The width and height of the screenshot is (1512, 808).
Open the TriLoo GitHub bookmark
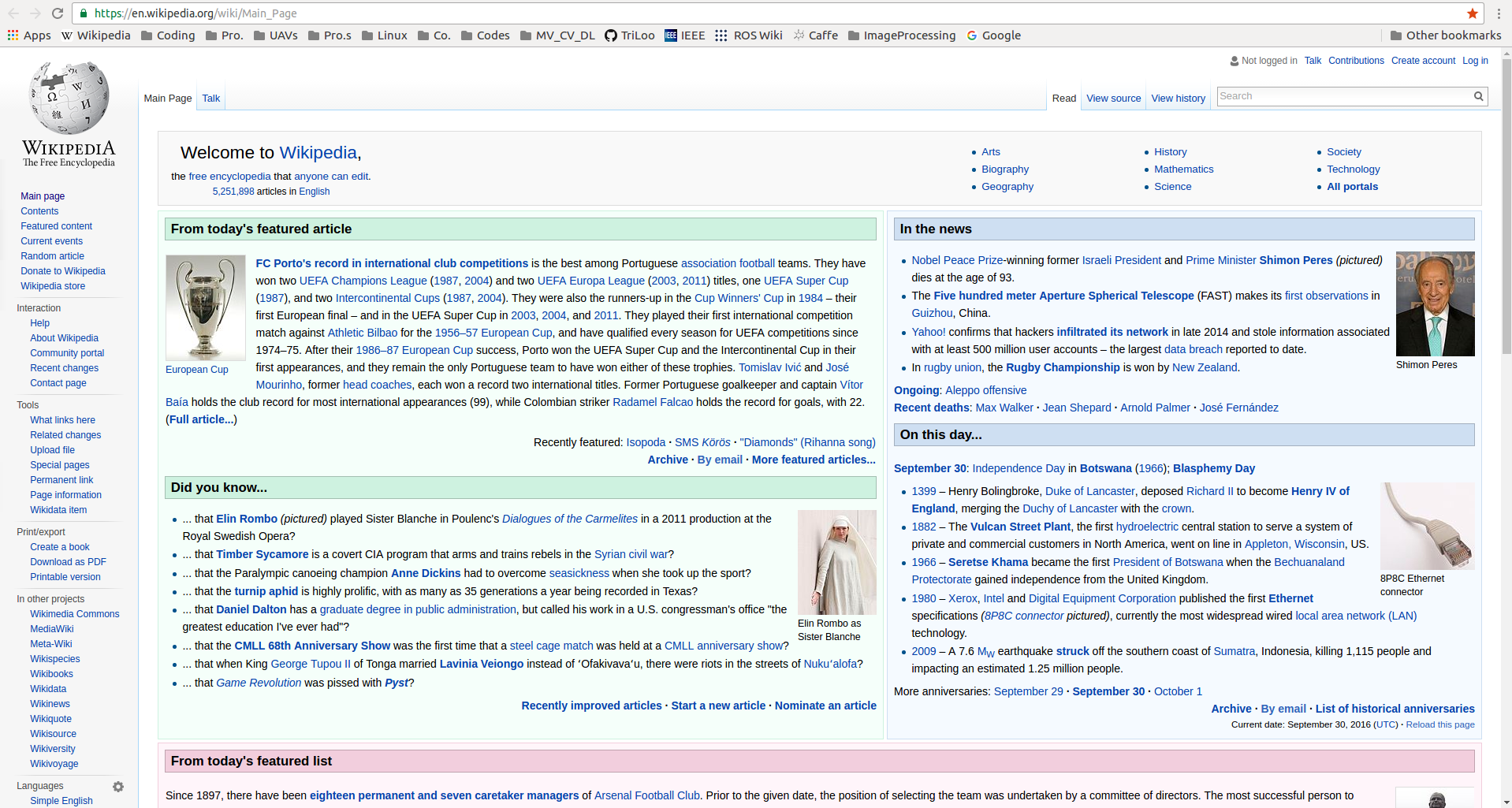(630, 35)
